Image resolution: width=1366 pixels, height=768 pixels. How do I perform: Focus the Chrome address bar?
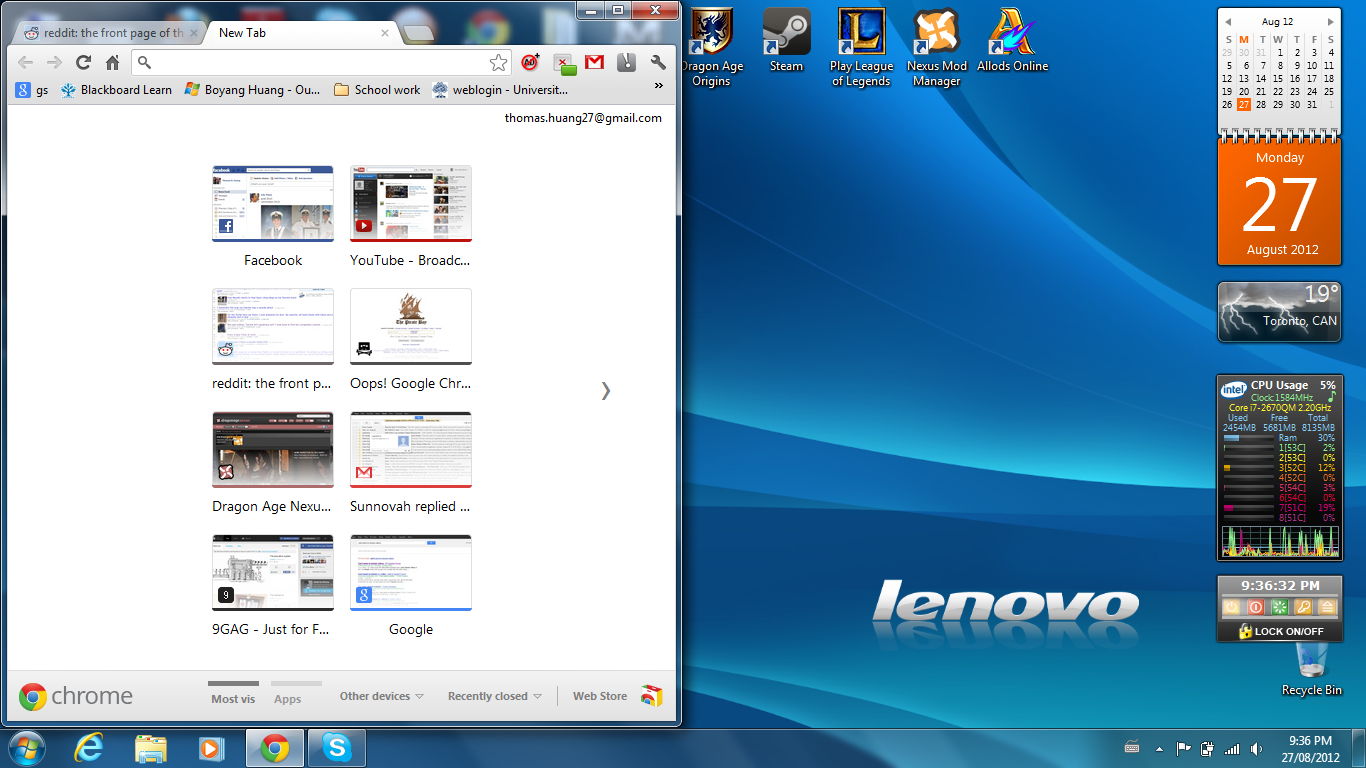click(322, 63)
